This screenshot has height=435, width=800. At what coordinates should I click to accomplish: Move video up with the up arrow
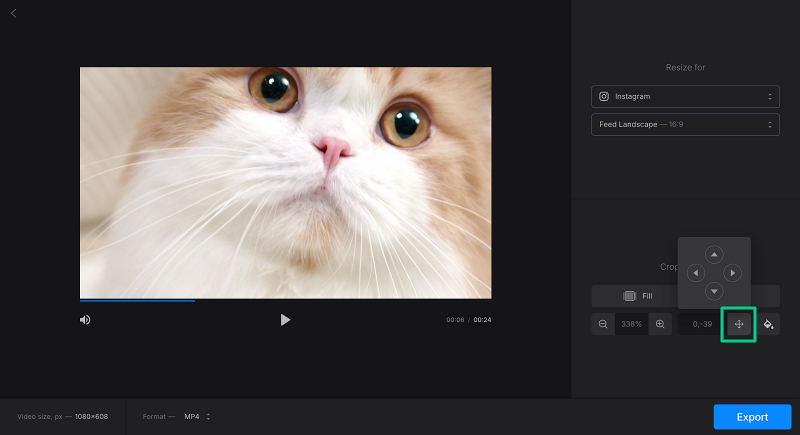(714, 254)
